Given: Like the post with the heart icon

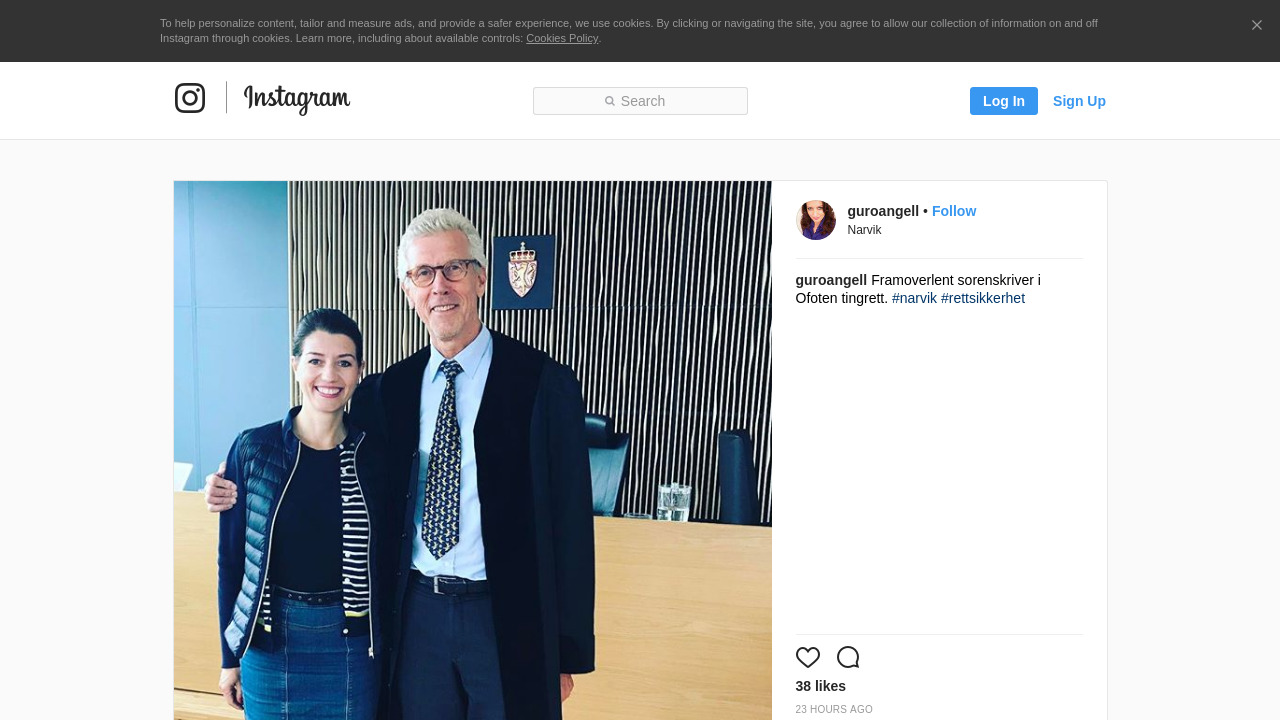Looking at the screenshot, I should 808,657.
